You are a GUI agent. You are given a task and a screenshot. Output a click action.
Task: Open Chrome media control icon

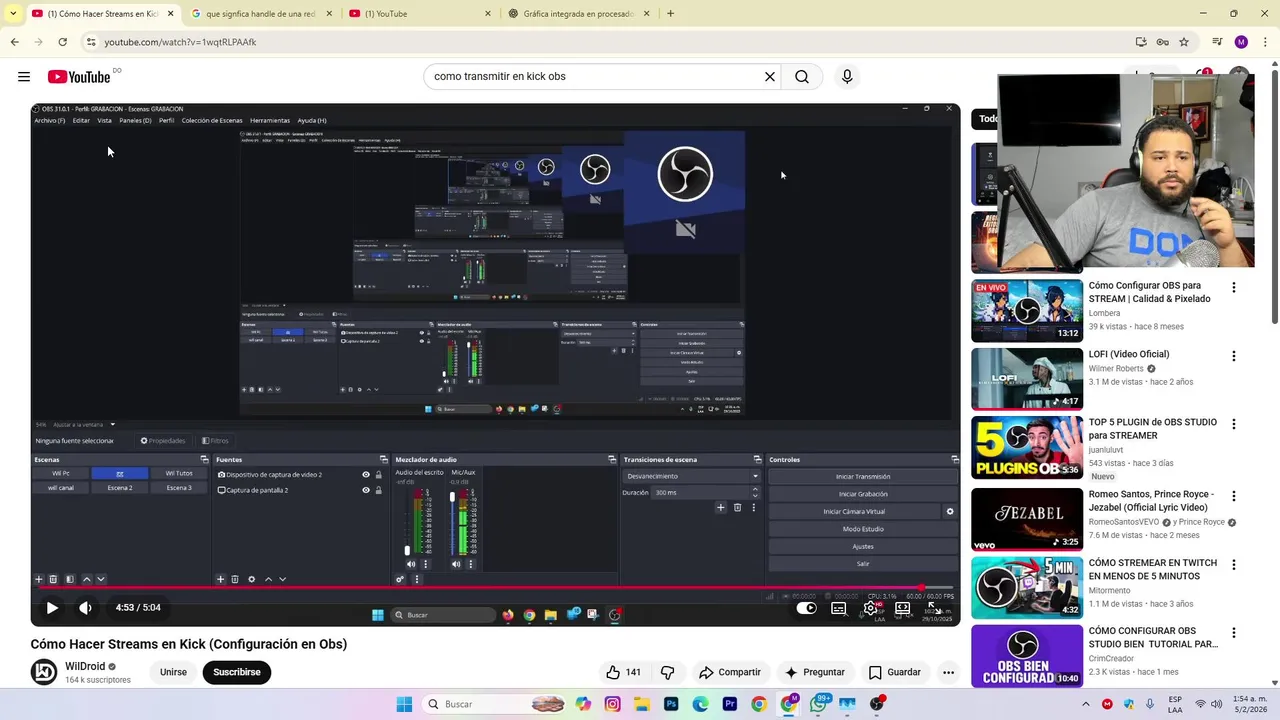tap(1217, 42)
